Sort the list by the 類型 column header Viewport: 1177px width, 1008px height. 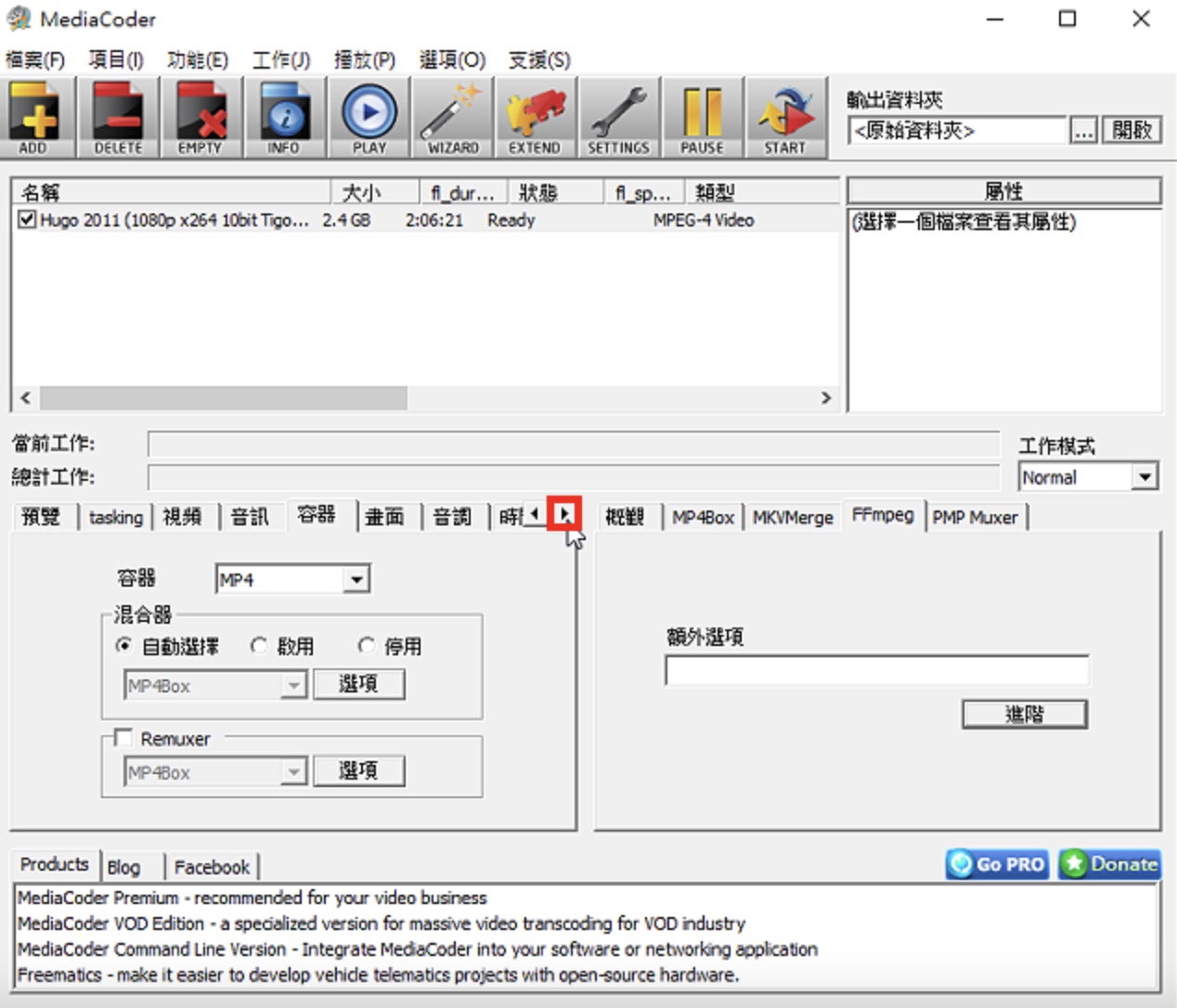pyautogui.click(x=761, y=192)
